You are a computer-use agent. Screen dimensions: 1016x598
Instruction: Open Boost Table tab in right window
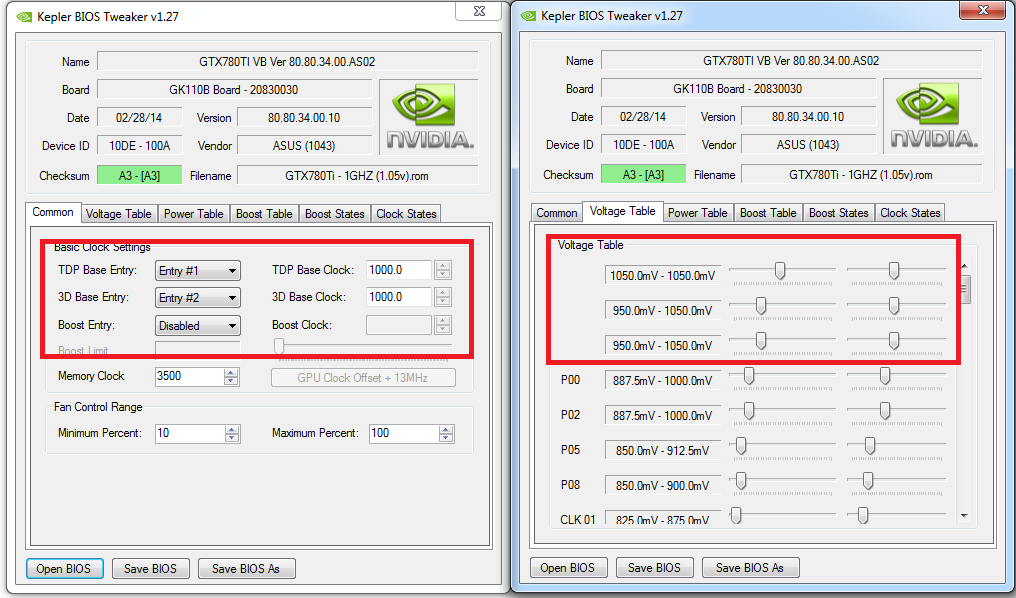[768, 213]
